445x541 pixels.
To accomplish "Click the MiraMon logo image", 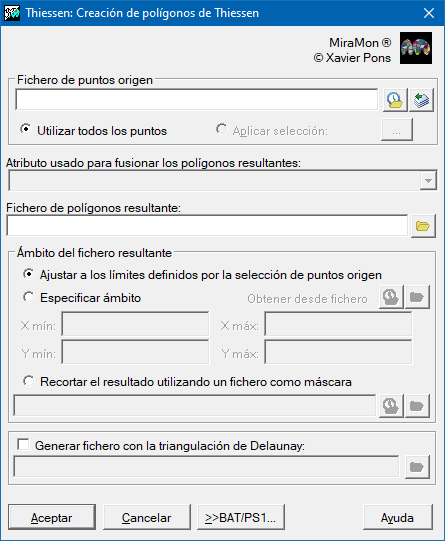I will (x=416, y=48).
